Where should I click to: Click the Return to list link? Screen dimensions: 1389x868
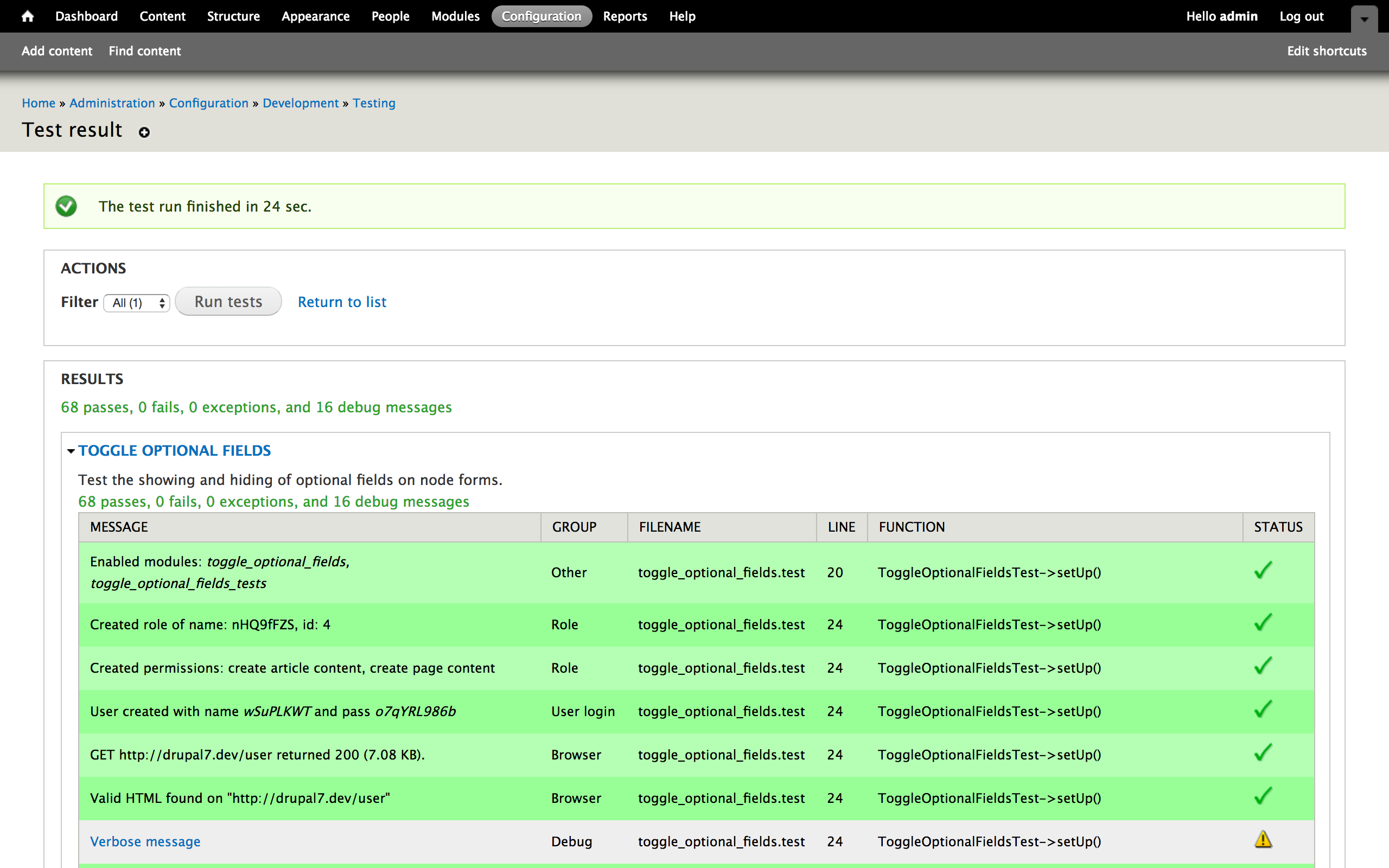342,302
